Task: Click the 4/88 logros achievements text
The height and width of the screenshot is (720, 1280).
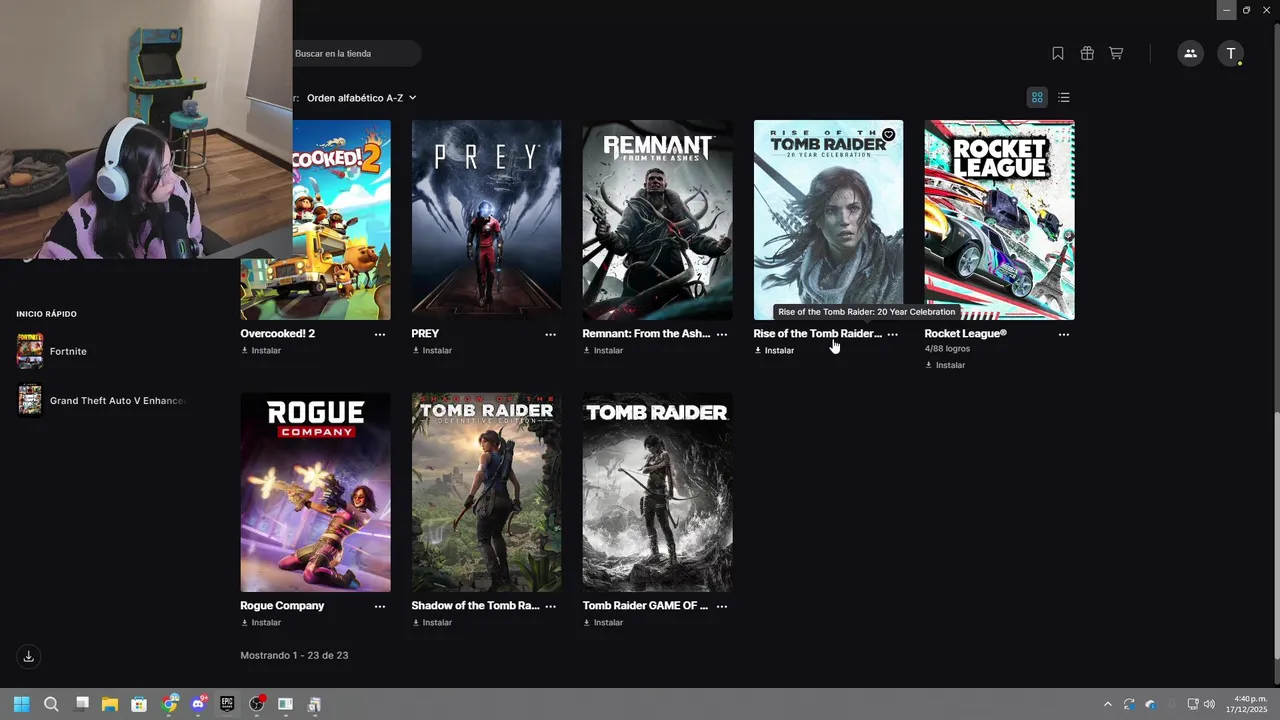Action: coord(947,349)
